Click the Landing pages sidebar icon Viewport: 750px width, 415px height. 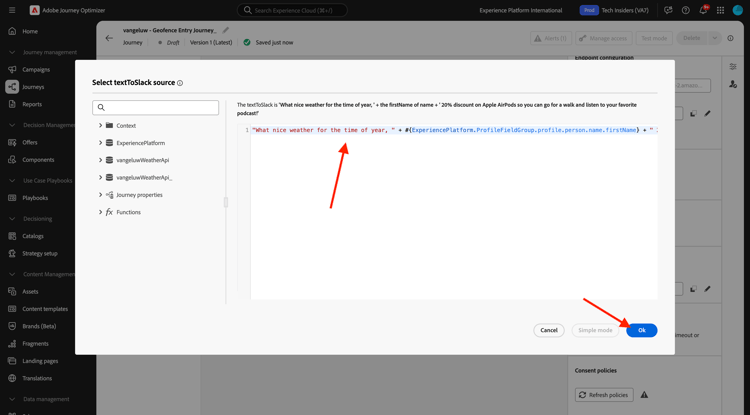click(x=12, y=361)
